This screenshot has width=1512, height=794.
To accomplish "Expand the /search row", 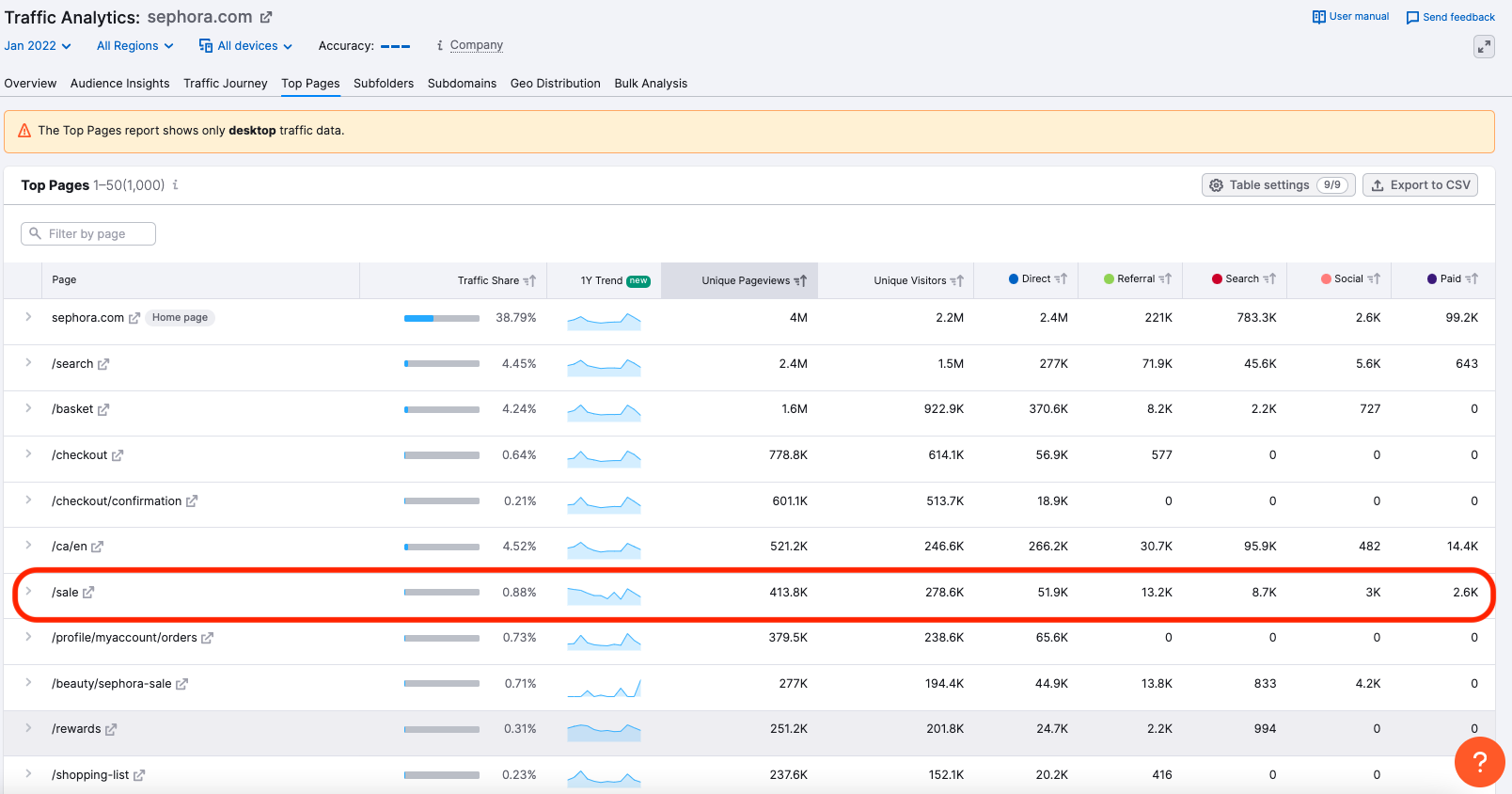I will (28, 363).
